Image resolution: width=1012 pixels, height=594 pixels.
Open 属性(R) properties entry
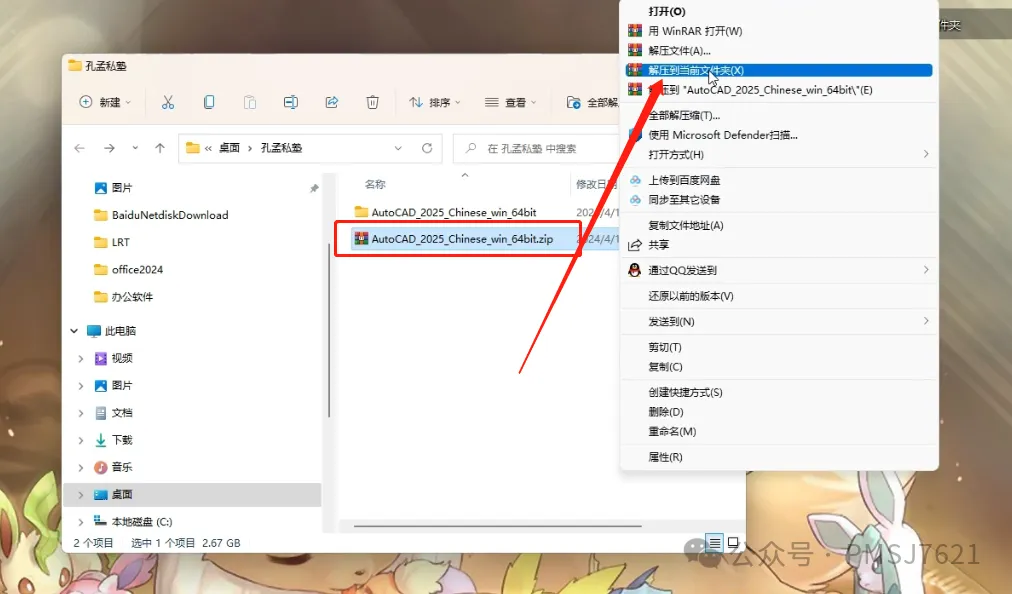click(779, 457)
